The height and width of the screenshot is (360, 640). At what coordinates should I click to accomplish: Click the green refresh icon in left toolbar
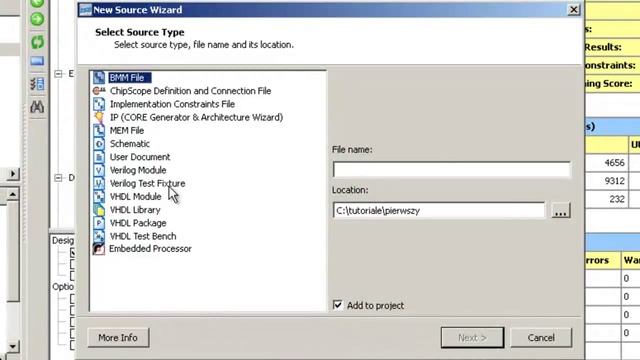[x=37, y=42]
